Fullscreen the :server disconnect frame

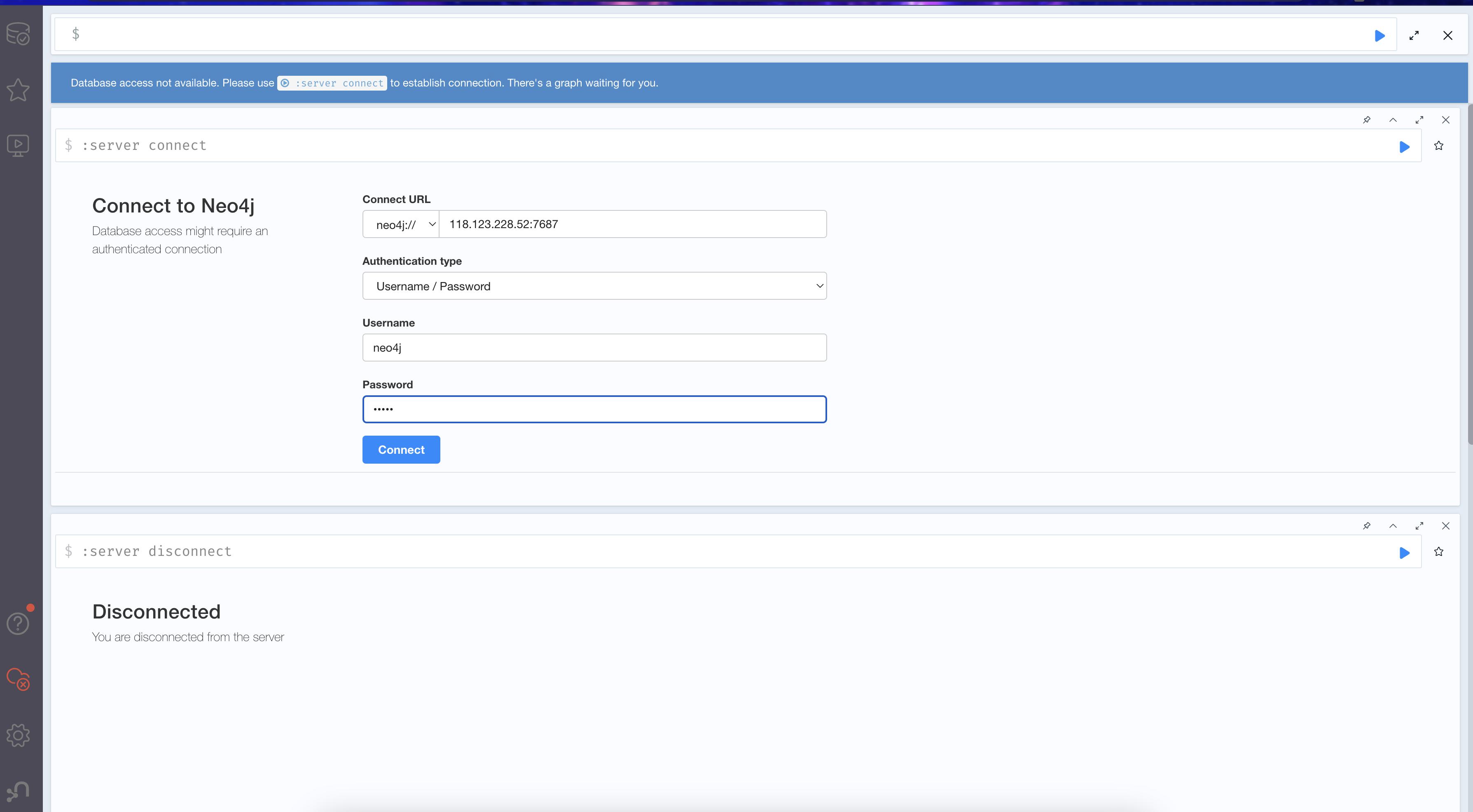tap(1419, 526)
